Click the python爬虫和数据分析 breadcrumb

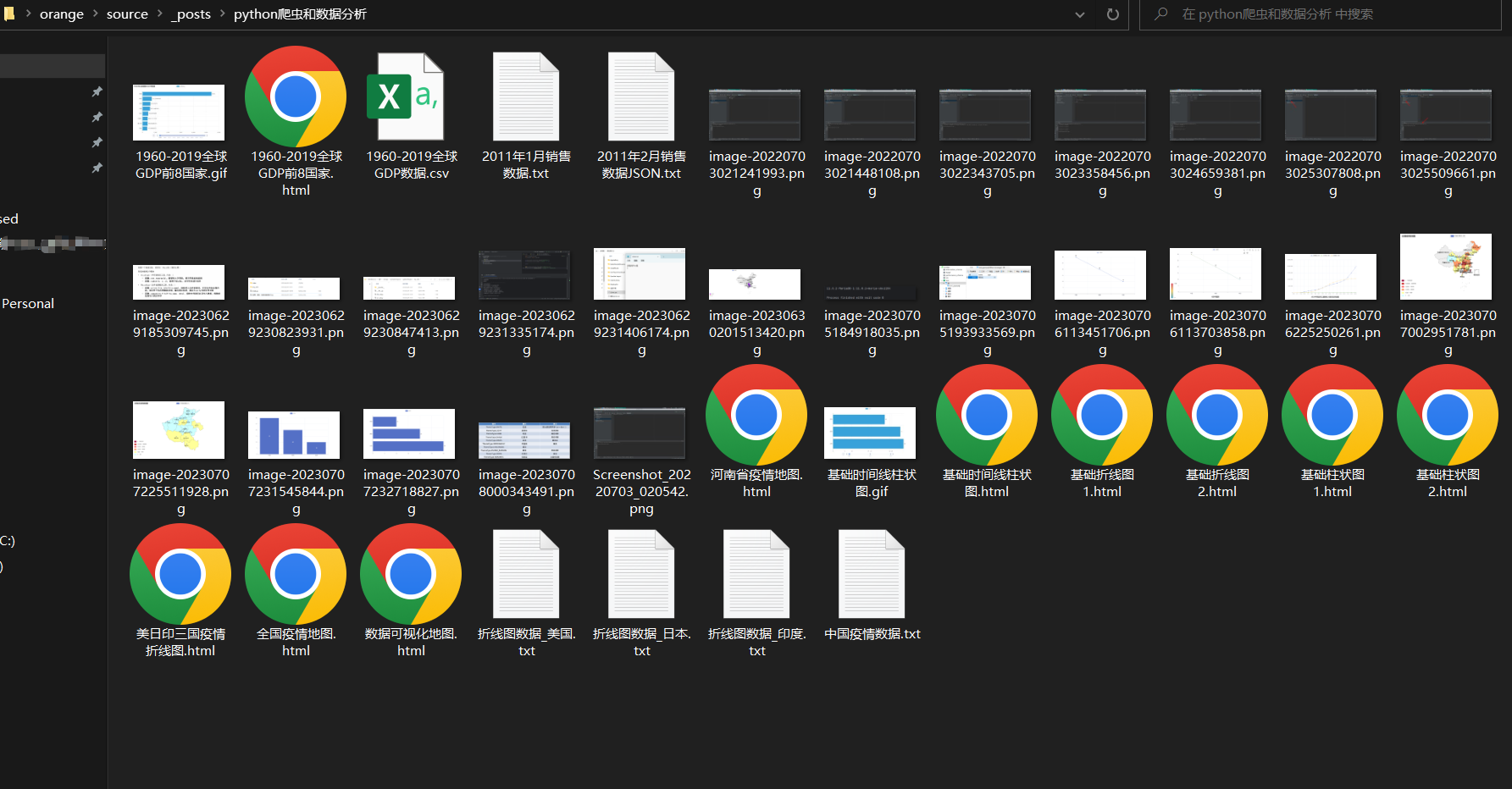tap(300, 14)
